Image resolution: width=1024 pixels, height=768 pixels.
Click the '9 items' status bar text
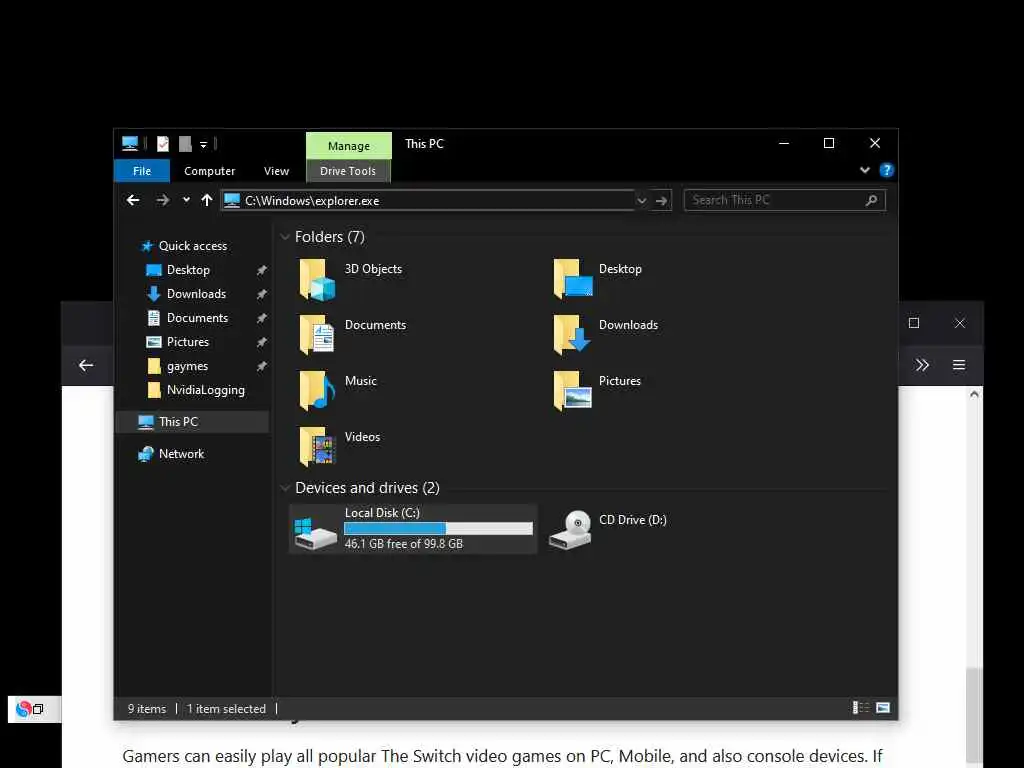pyautogui.click(x=147, y=709)
